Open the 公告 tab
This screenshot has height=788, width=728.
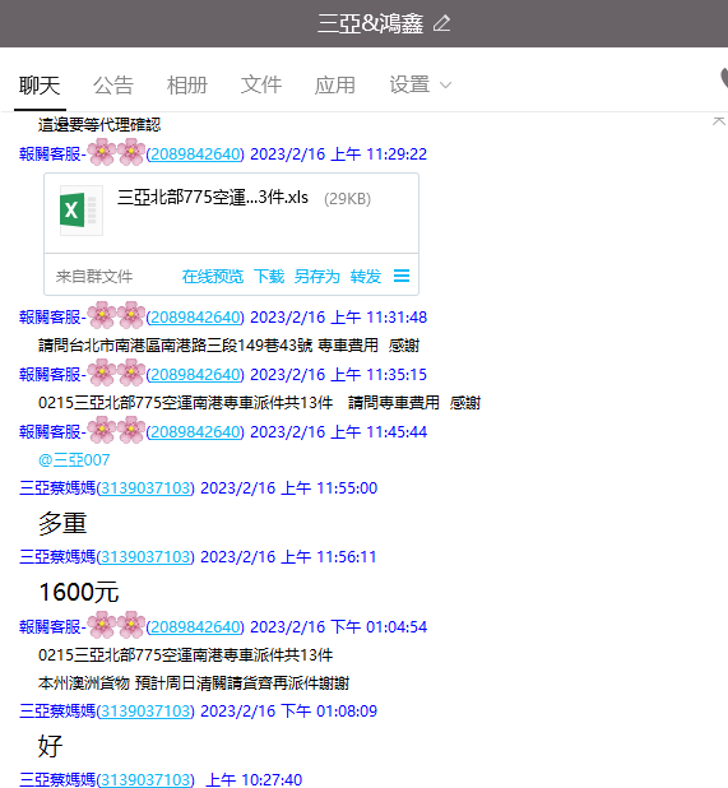[113, 85]
